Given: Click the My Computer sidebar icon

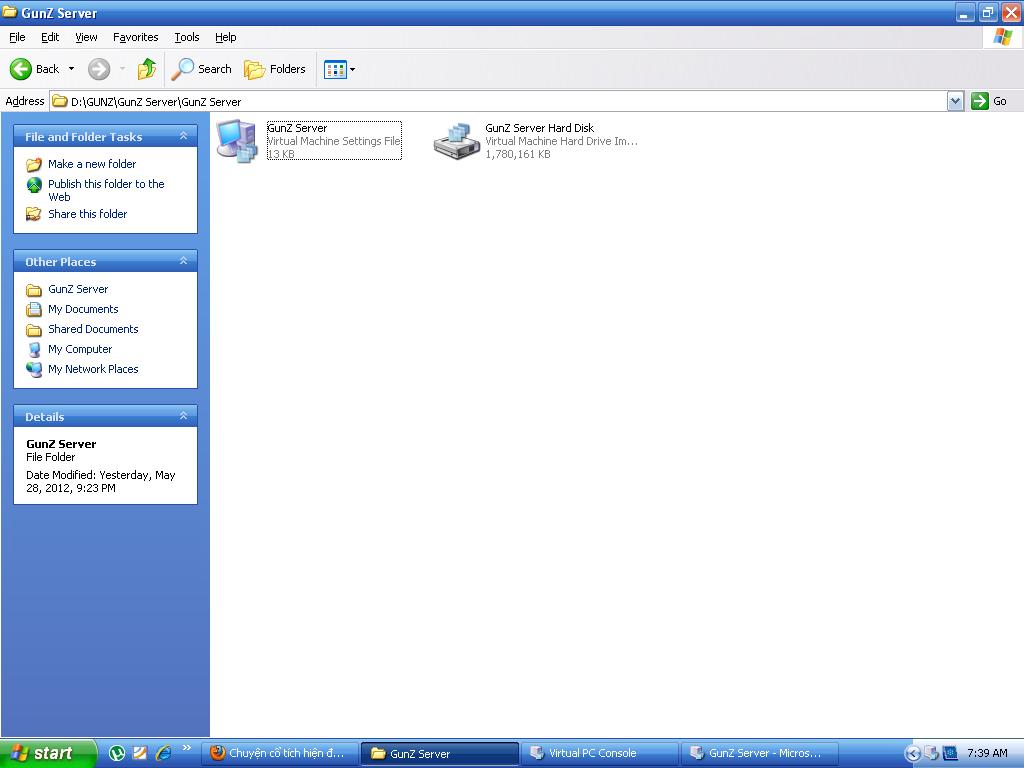Looking at the screenshot, I should [34, 349].
